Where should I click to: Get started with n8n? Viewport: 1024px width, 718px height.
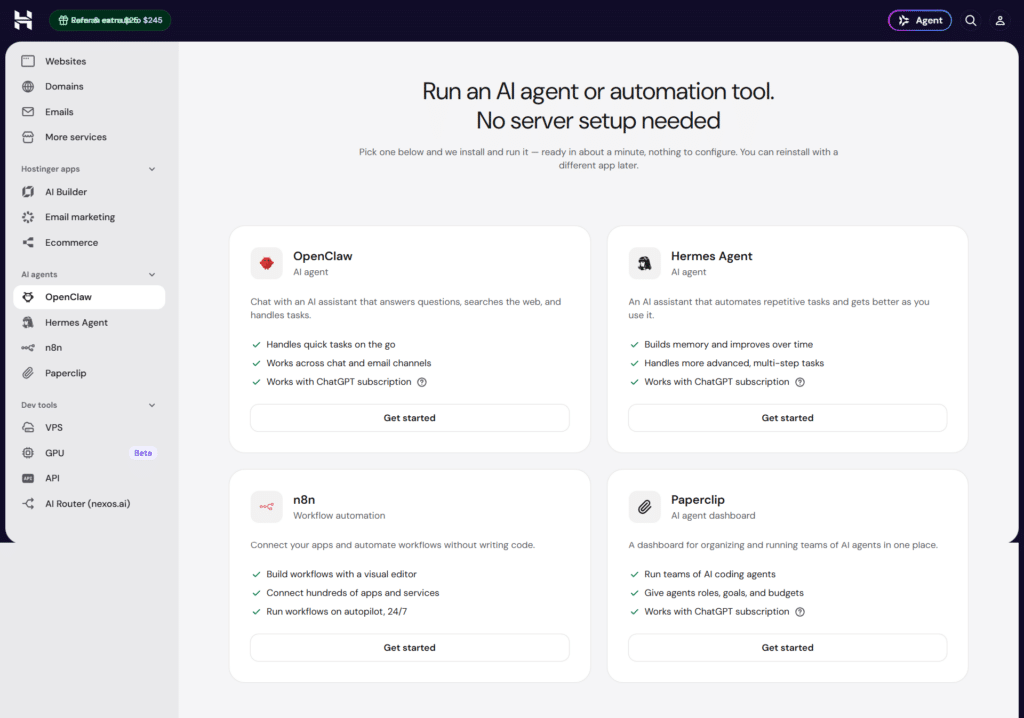[x=409, y=648]
